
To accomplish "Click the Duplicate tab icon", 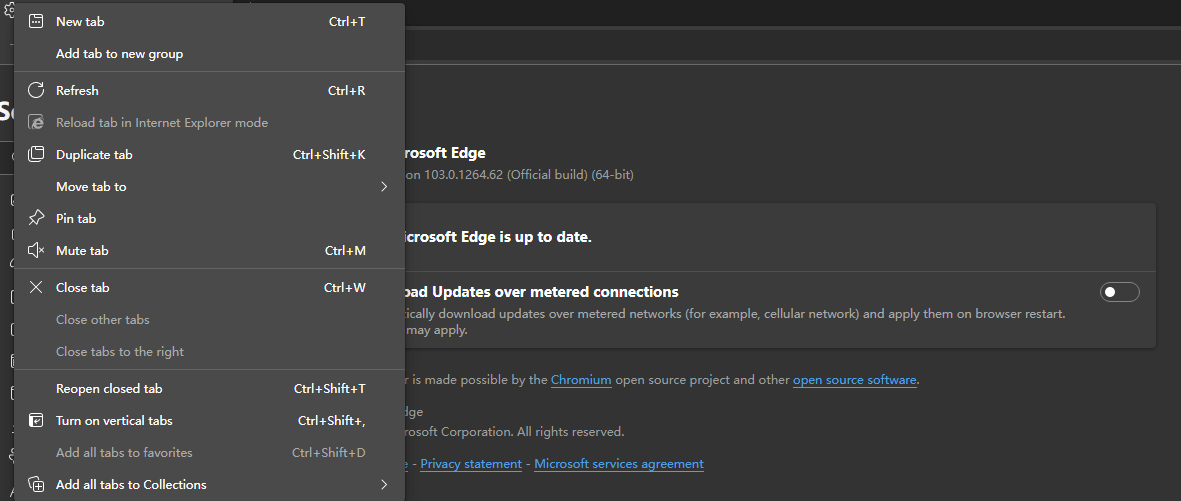I will 35,154.
